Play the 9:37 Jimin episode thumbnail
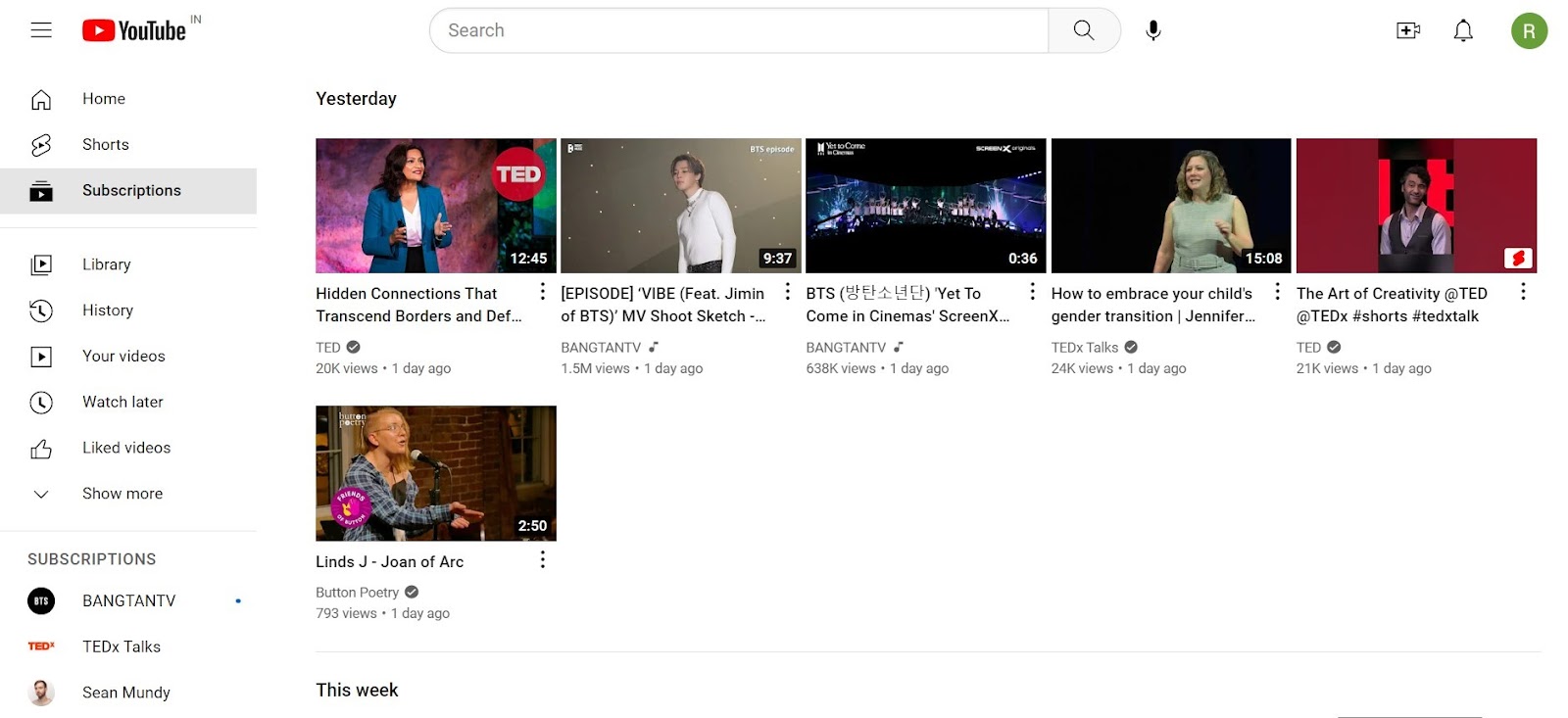This screenshot has height=718, width=1568. 681,206
